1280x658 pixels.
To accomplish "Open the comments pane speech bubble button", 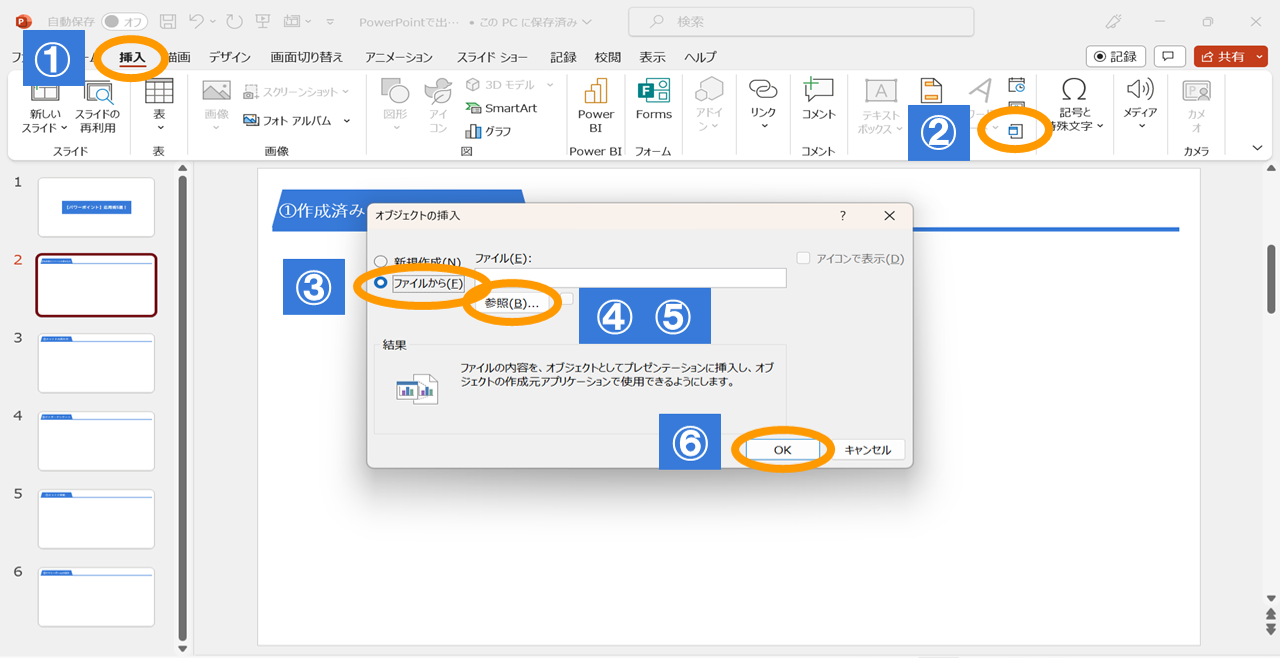I will (1170, 57).
